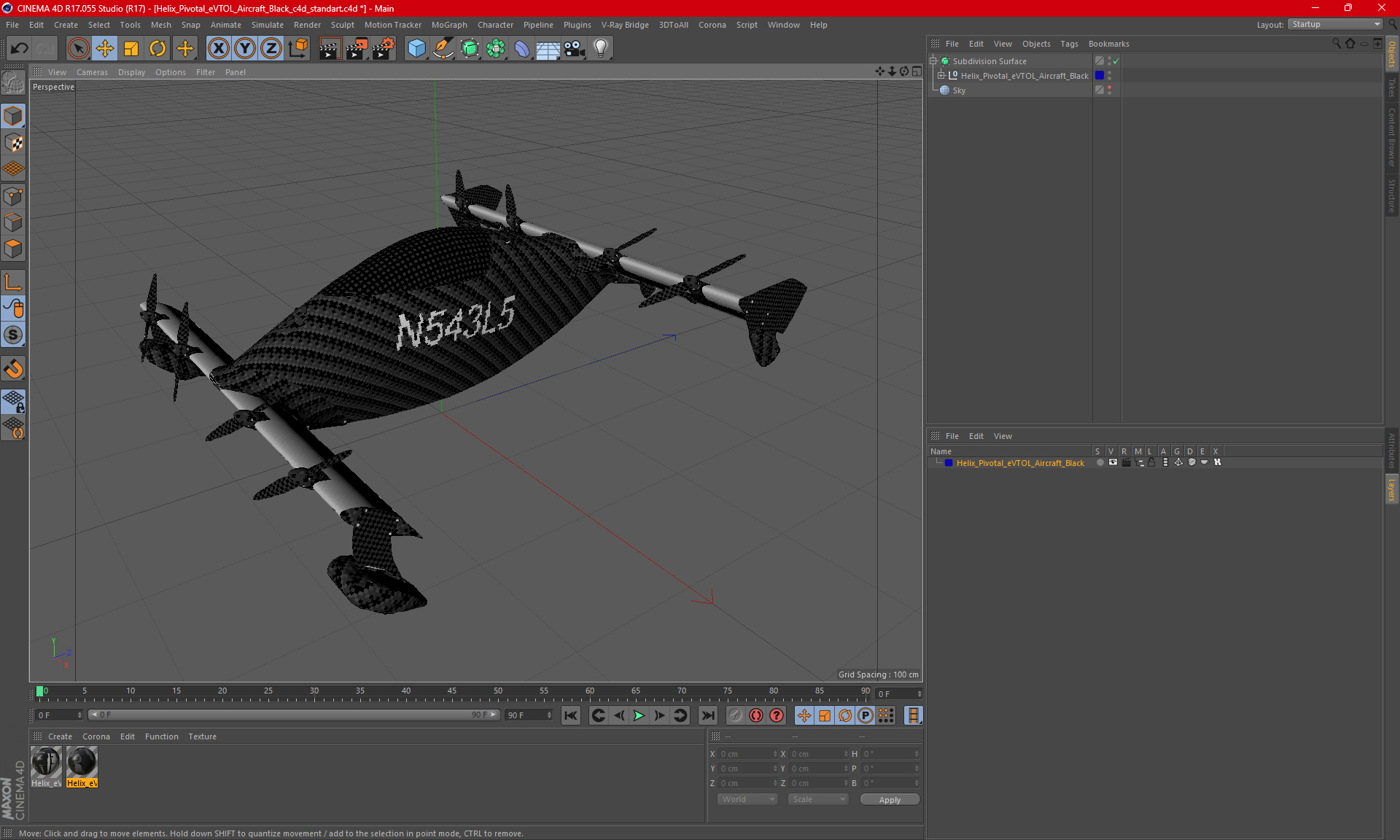Activate the Move tool
The image size is (1400, 840).
click(104, 49)
